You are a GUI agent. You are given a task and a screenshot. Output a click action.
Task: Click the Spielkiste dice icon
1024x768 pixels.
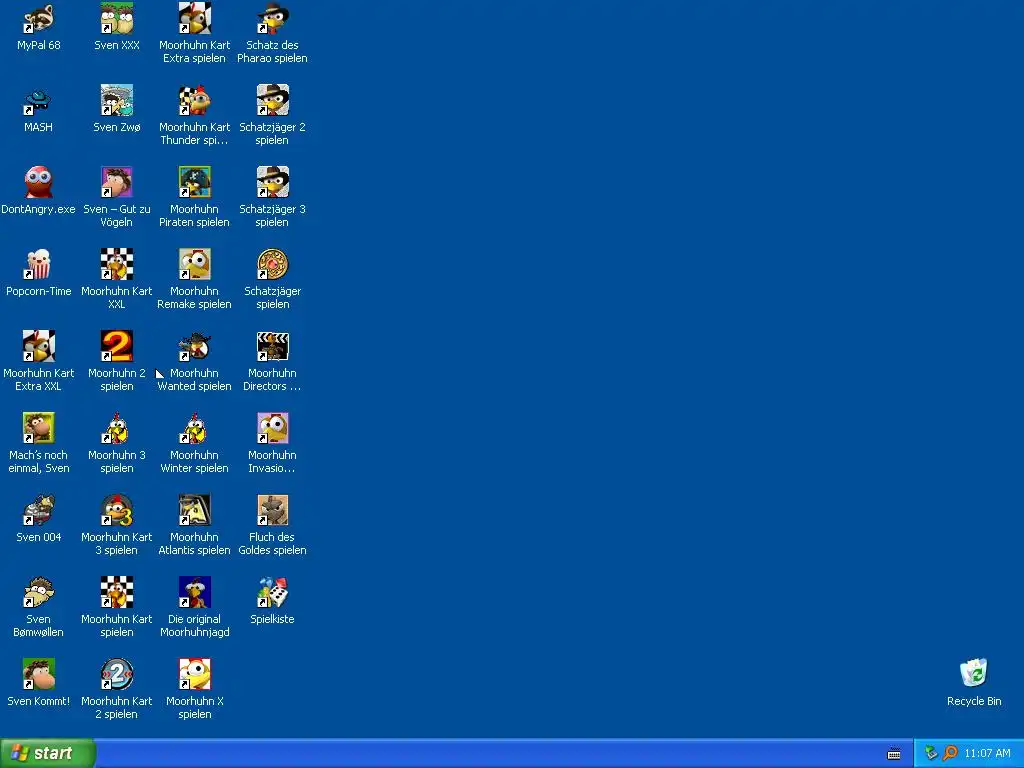click(272, 592)
